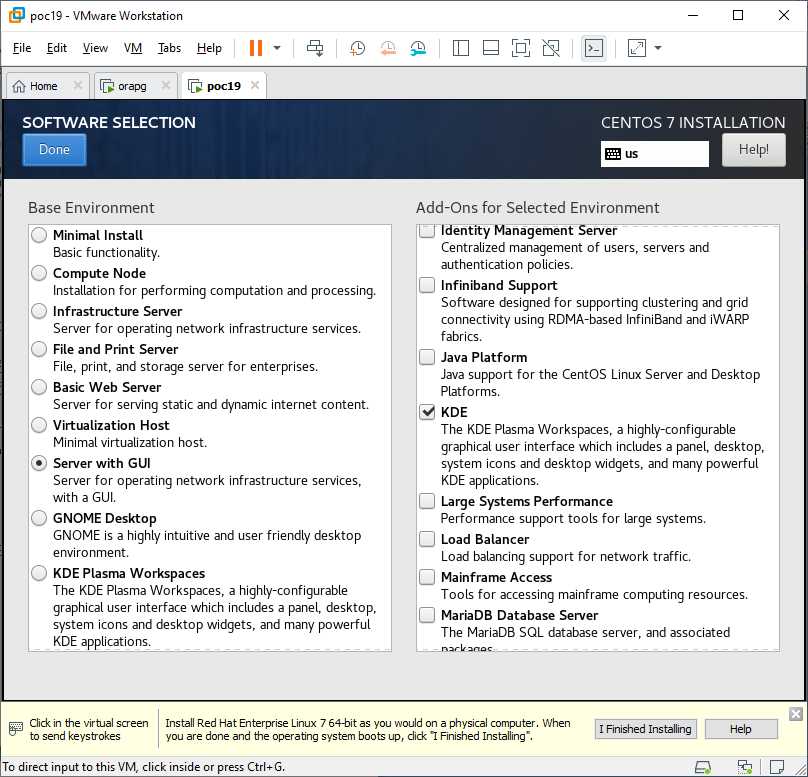Select Server with GUI radio button
The width and height of the screenshot is (808, 777).
point(39,463)
